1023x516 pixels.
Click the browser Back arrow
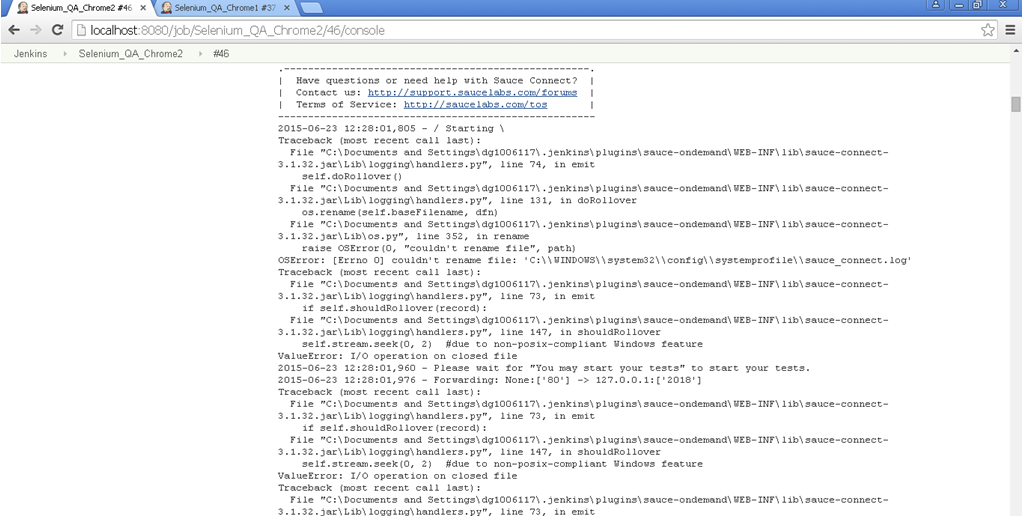coord(14,30)
